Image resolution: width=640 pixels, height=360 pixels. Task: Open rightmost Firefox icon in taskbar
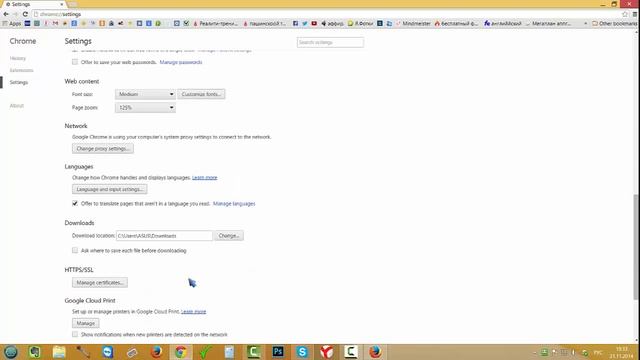point(375,352)
